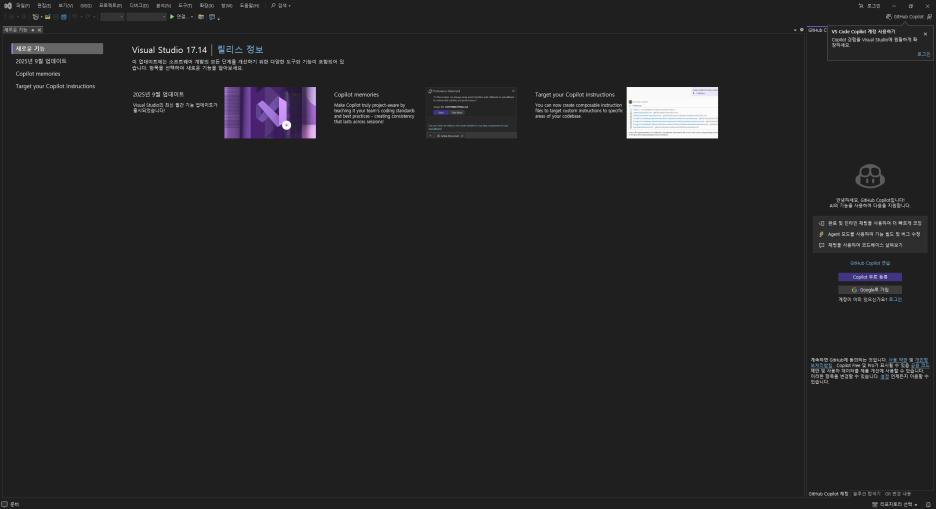Click the 로그인 link below the Google button
This screenshot has height=509, width=936.
coord(895,300)
